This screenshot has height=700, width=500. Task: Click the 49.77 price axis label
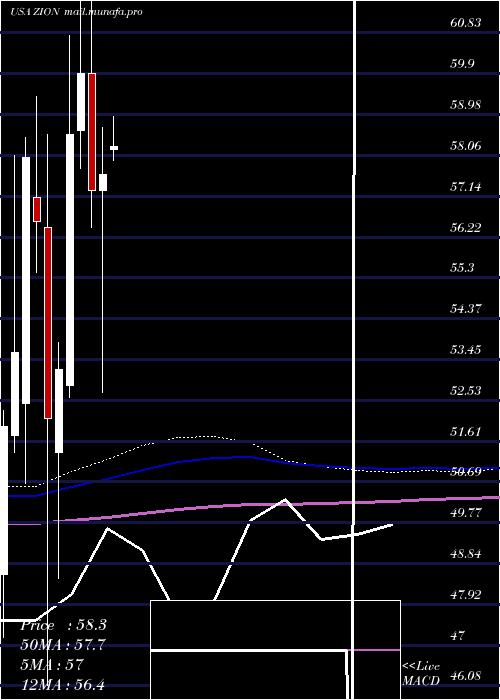click(465, 513)
